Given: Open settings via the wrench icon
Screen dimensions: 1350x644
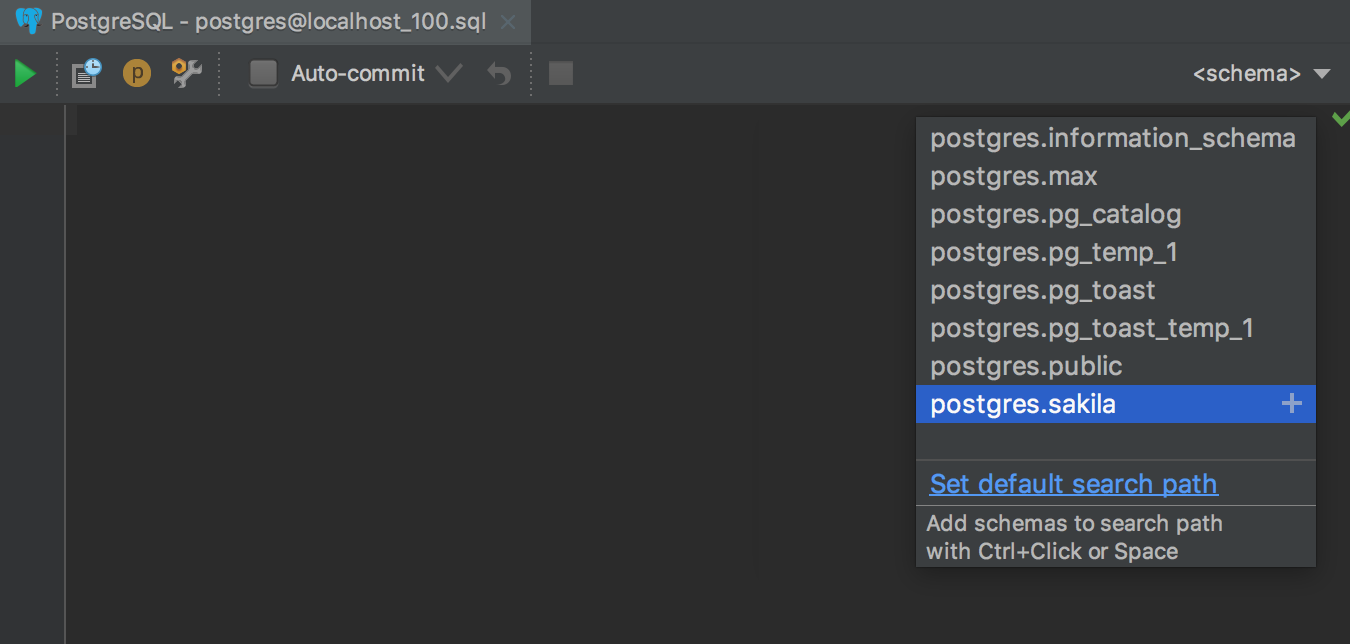Looking at the screenshot, I should click(187, 73).
